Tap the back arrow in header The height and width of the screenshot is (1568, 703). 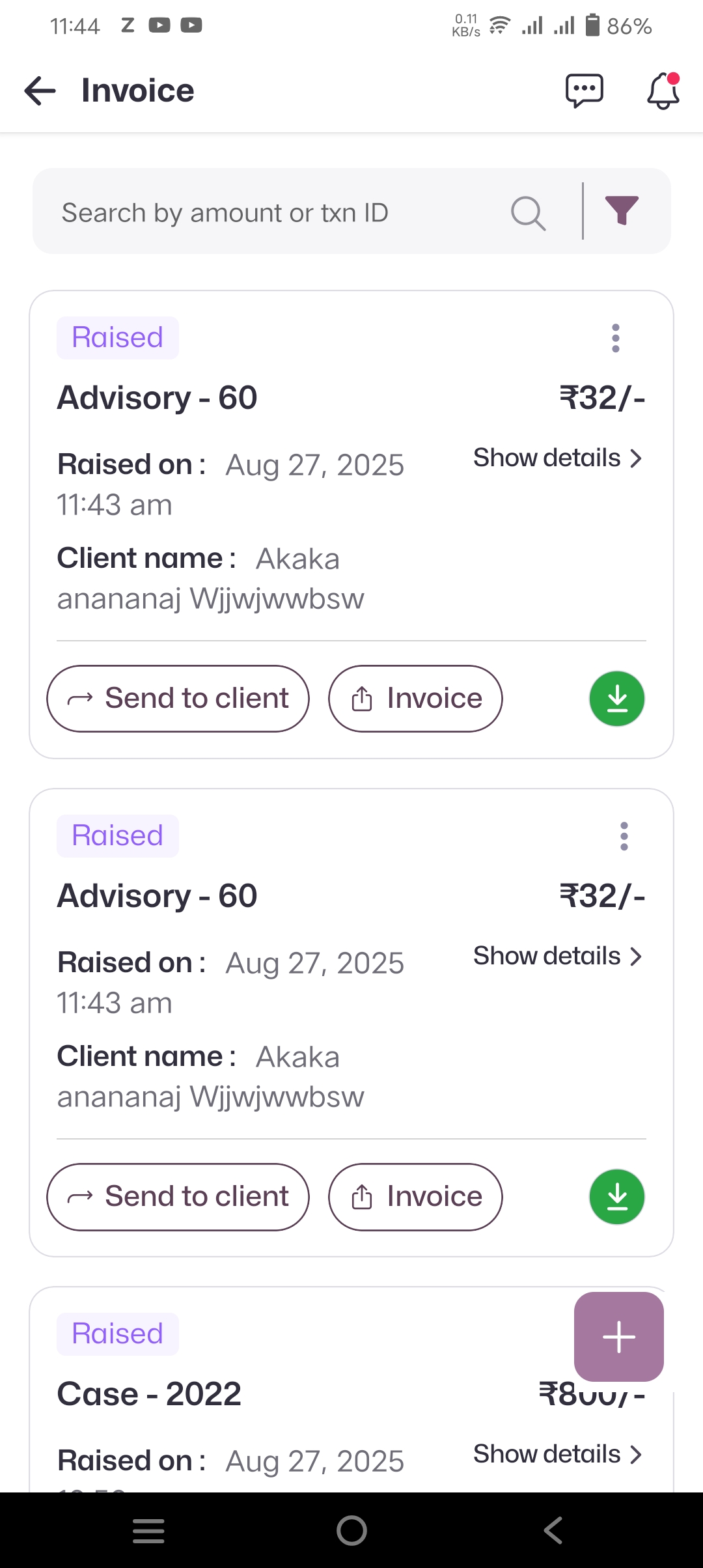click(40, 91)
